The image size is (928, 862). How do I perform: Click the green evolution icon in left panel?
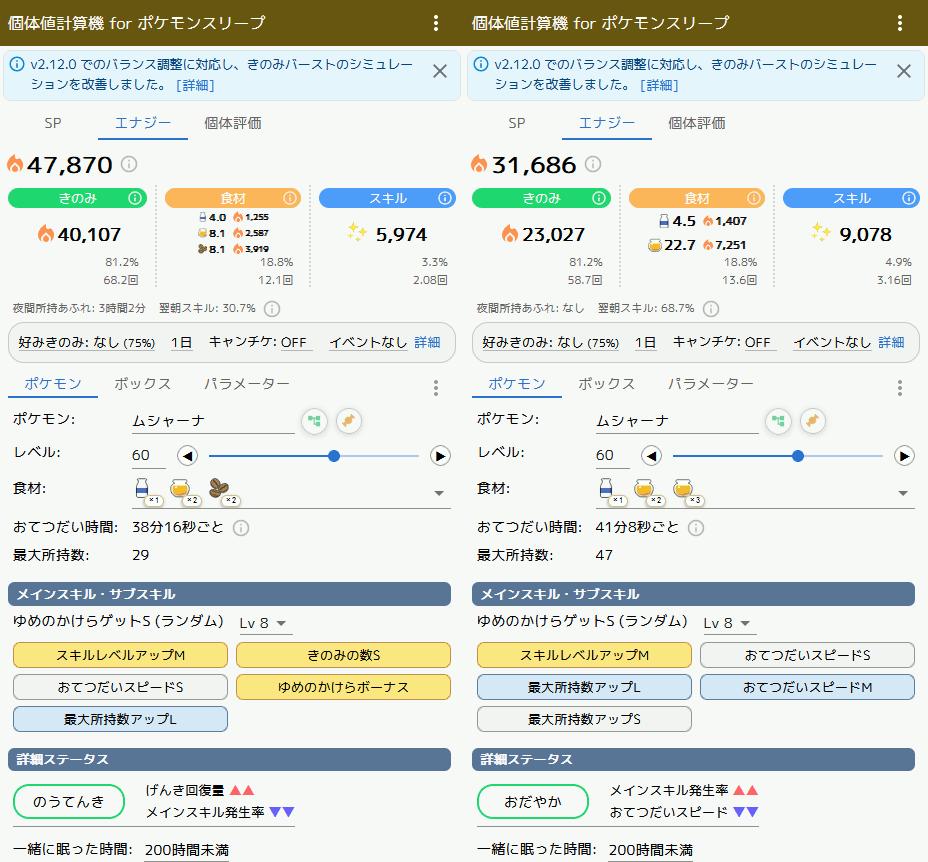314,421
